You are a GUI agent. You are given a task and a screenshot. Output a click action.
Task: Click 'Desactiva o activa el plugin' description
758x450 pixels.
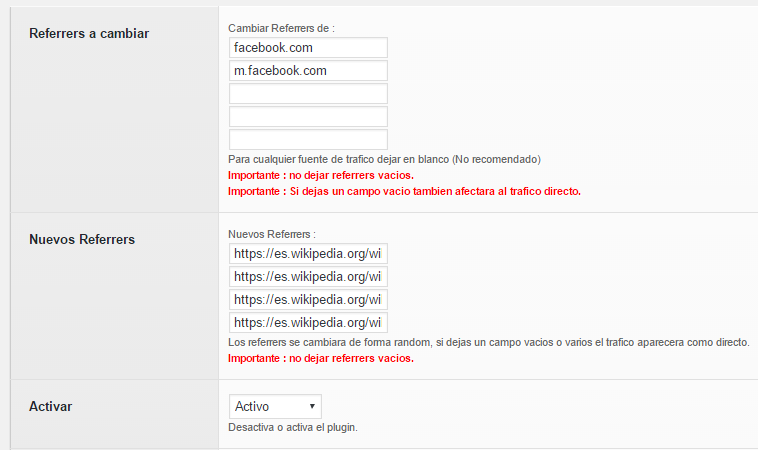coord(293,427)
